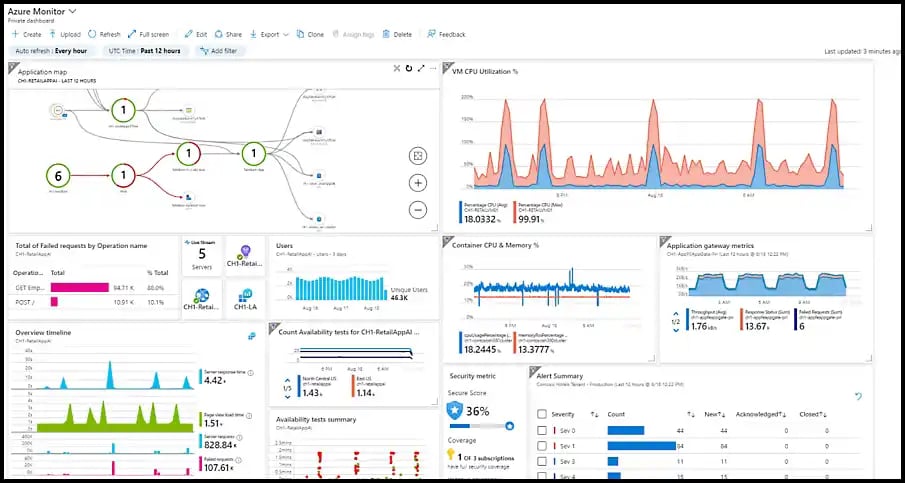This screenshot has height=483, width=905.
Task: Check the Sev 0 row checkbox
Action: coord(541,430)
